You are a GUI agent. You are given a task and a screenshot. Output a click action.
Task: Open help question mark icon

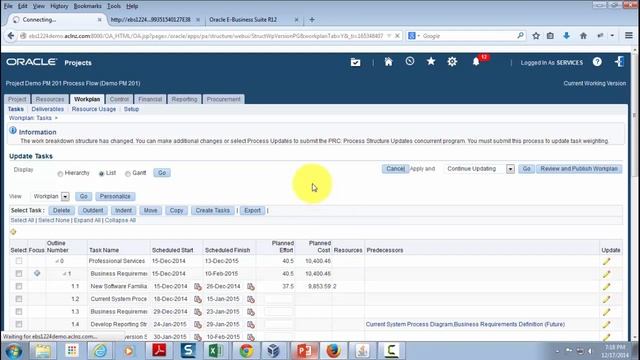pyautogui.click(x=597, y=62)
